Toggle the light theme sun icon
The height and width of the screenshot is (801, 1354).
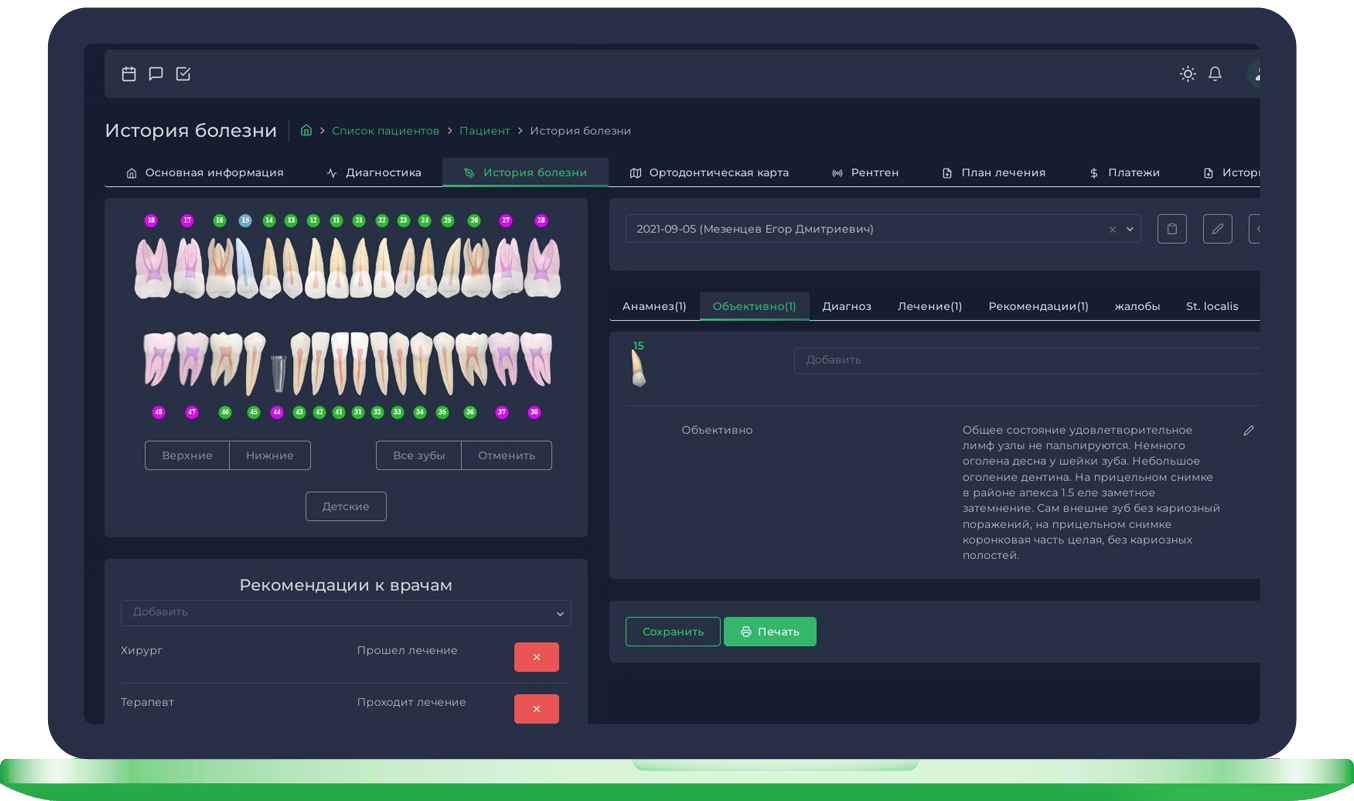pos(1188,73)
